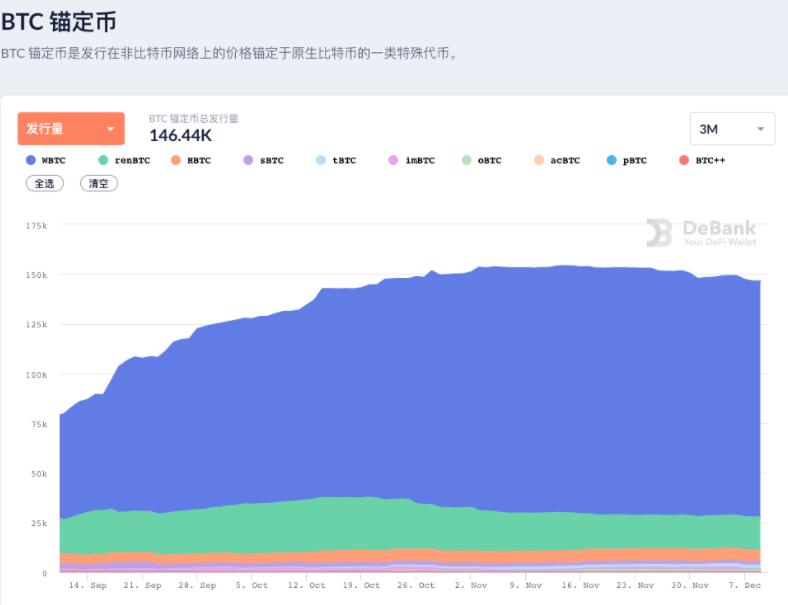788x605 pixels.
Task: Click the 14. Sep x-axis label
Action: [x=88, y=585]
